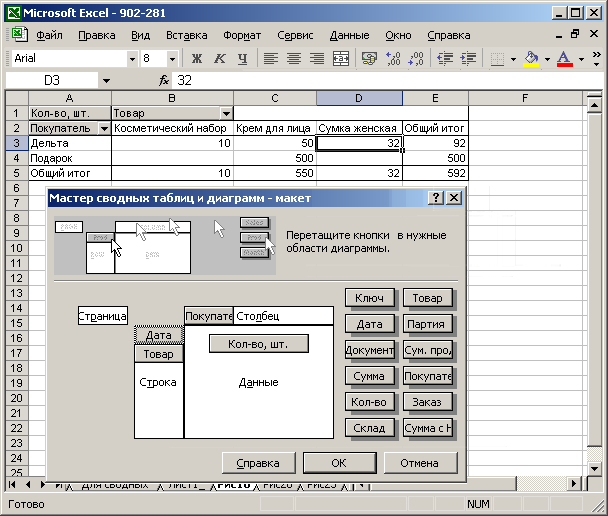Viewport: 608px width, 516px height.
Task: Click the fx insert function icon
Action: click(164, 81)
